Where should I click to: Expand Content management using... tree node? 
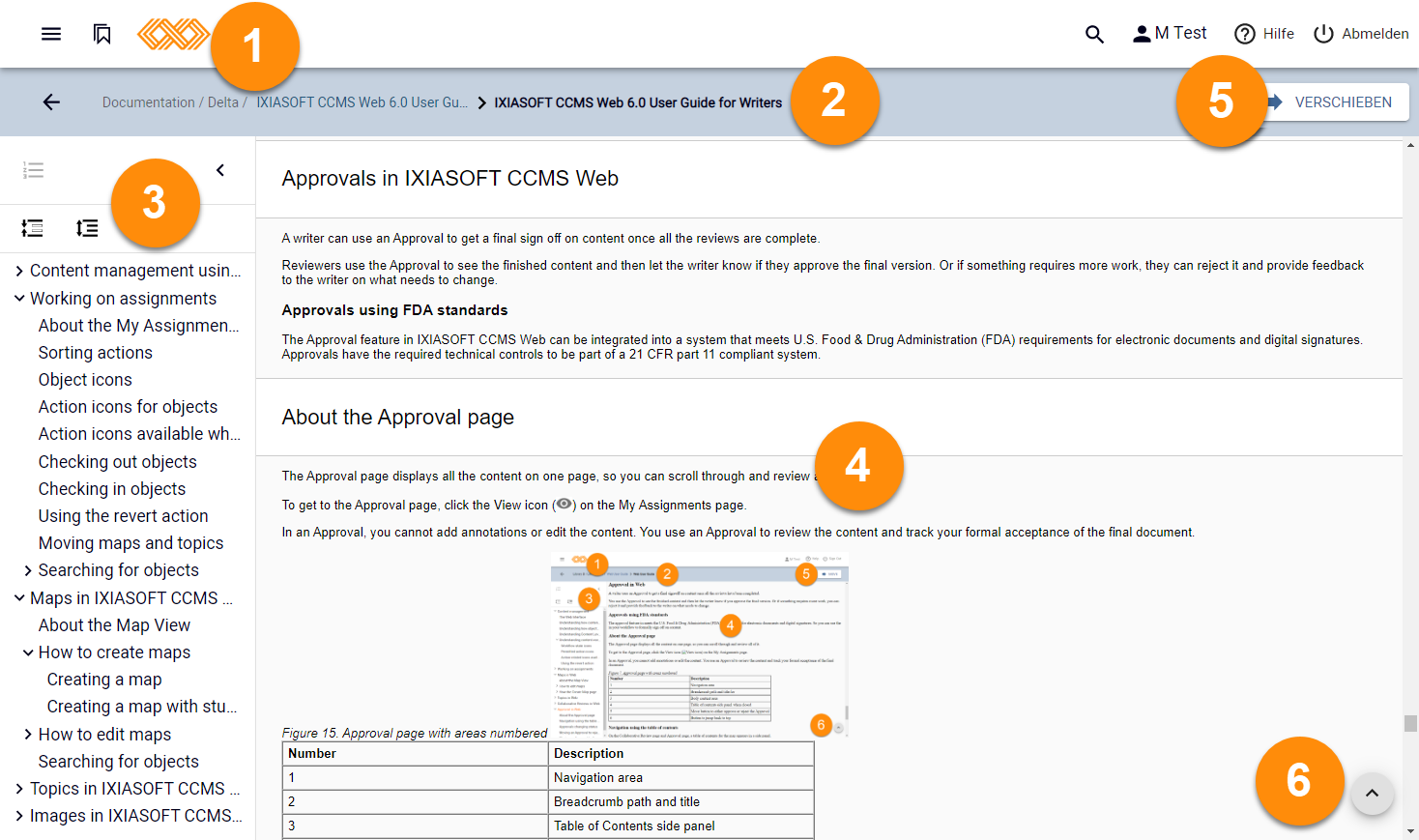pos(19,271)
